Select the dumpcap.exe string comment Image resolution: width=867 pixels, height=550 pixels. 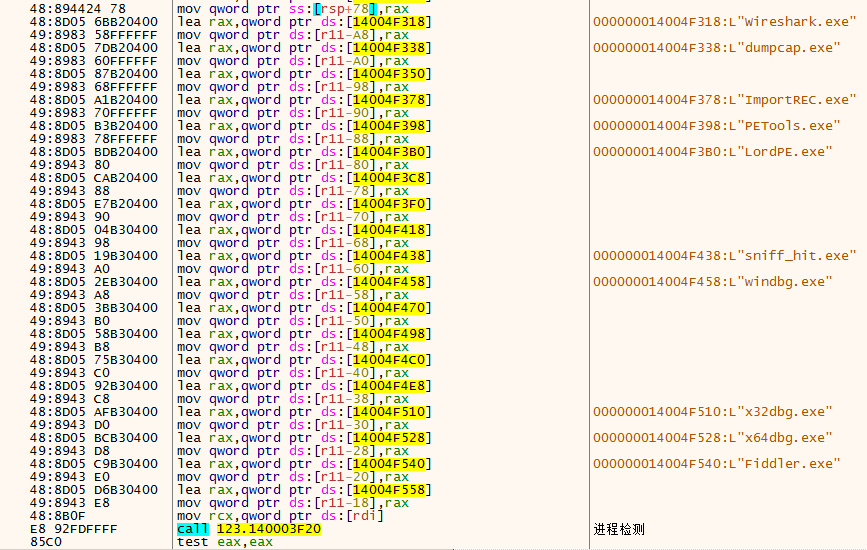717,48
